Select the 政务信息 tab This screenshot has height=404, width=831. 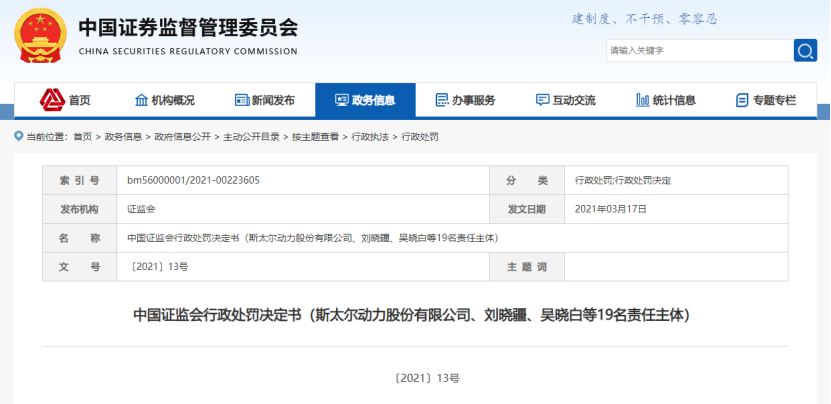[365, 100]
